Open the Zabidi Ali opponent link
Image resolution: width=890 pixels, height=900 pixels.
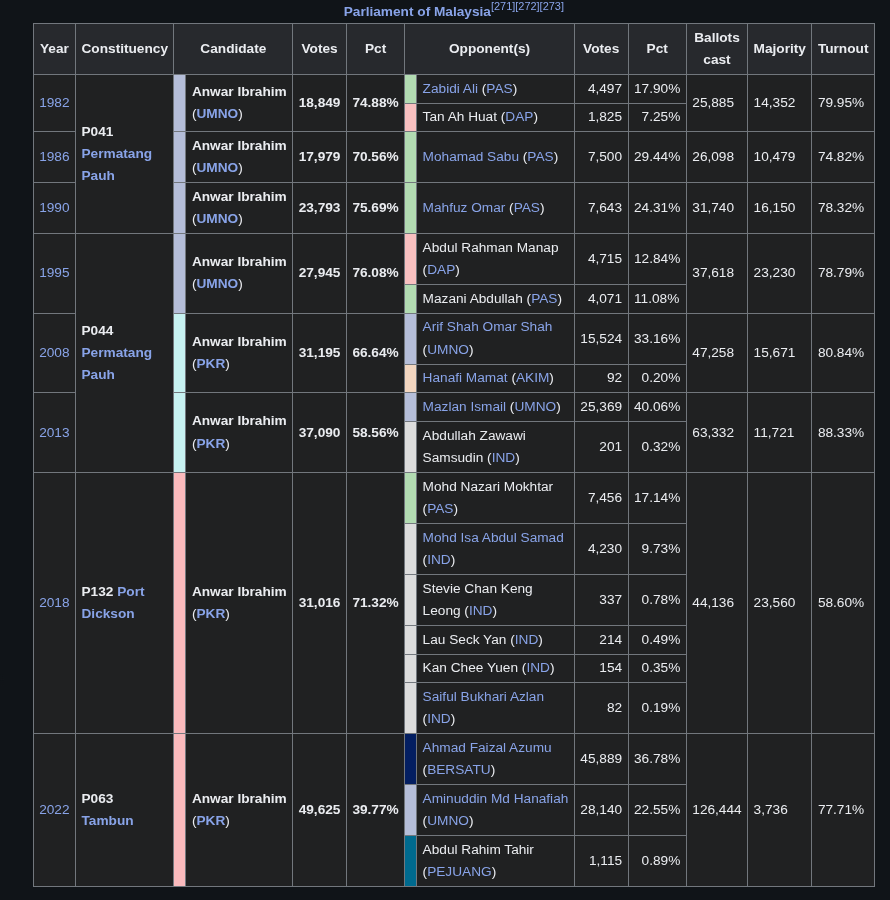point(450,89)
